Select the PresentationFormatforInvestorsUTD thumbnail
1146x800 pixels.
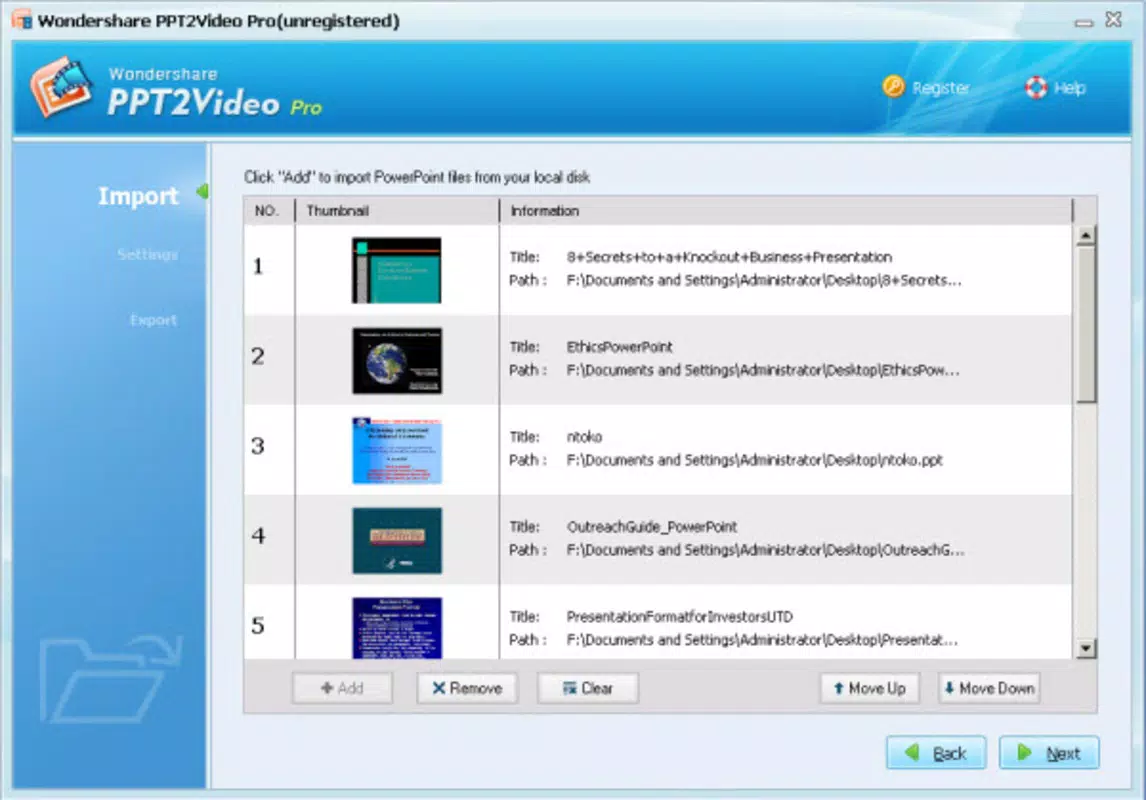397,628
